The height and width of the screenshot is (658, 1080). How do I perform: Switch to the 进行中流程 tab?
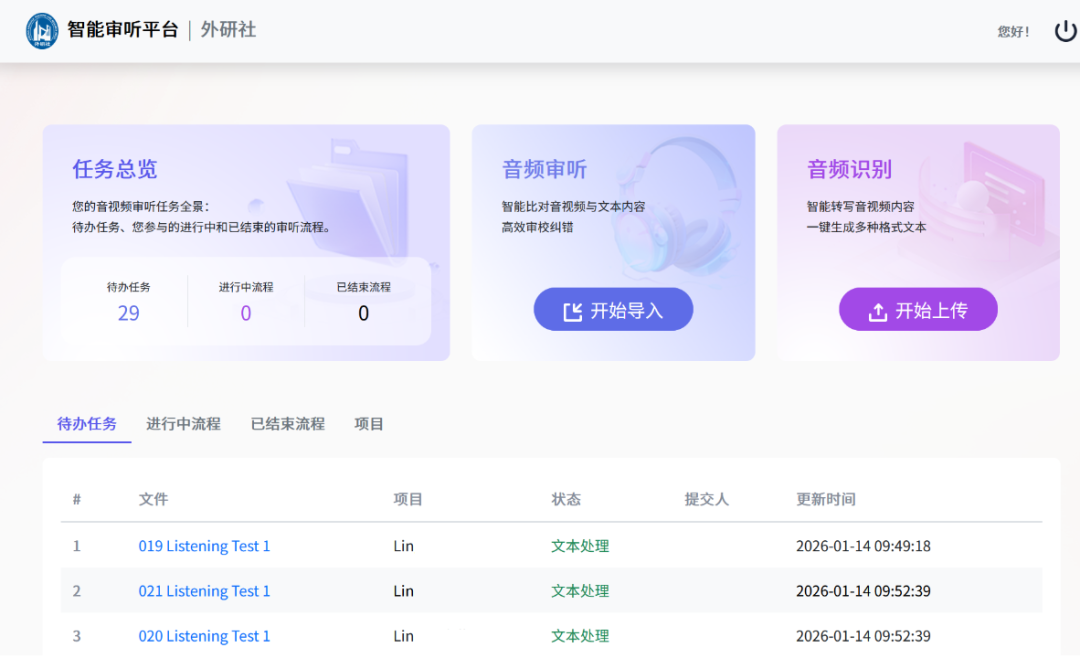pos(183,424)
